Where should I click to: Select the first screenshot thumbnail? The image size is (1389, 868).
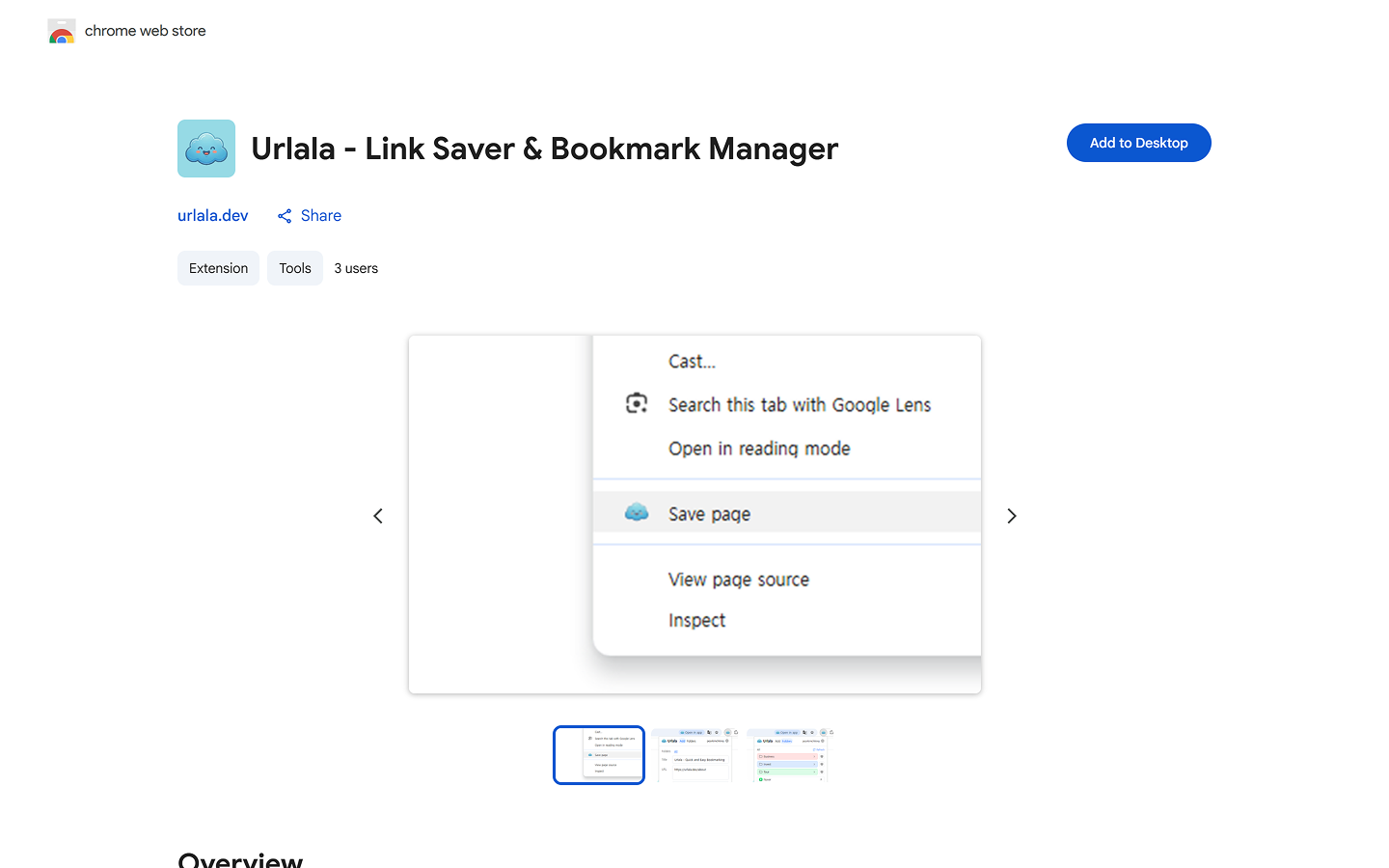point(599,755)
